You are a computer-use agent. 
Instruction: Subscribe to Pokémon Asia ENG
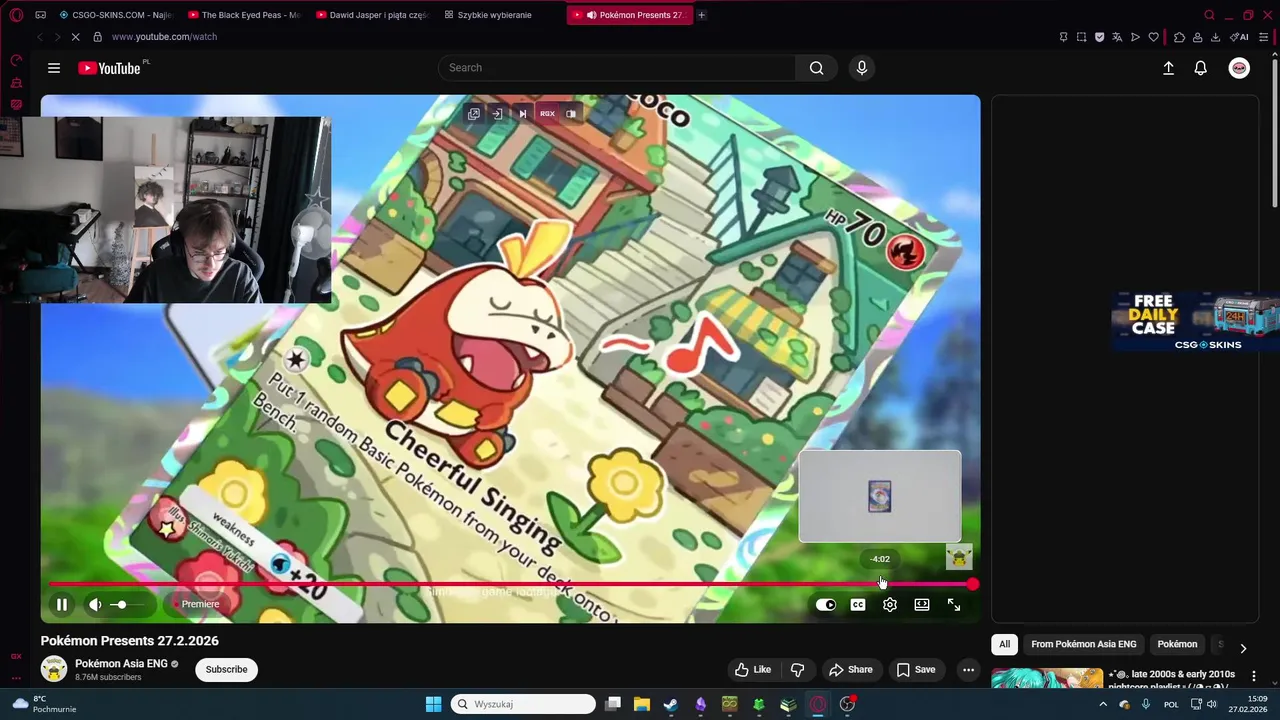[x=227, y=669]
